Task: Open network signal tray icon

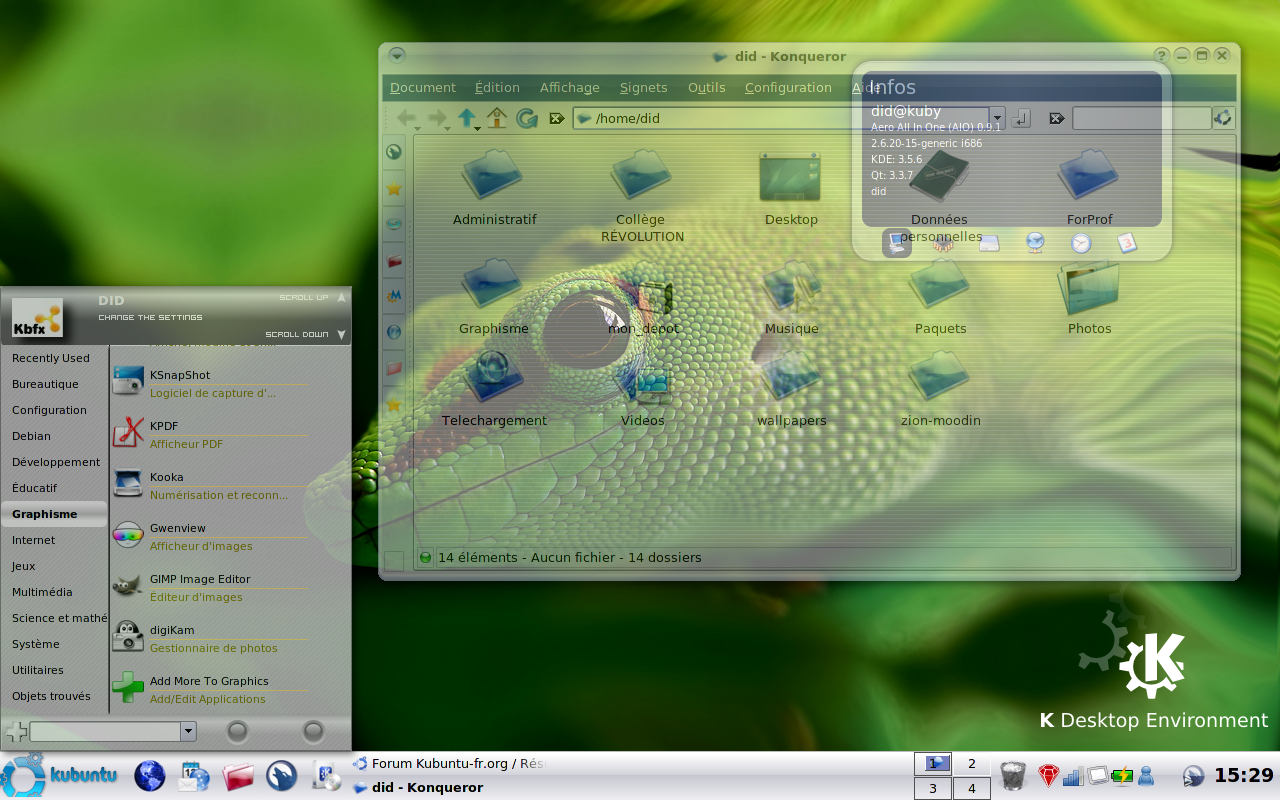Action: tap(1073, 776)
